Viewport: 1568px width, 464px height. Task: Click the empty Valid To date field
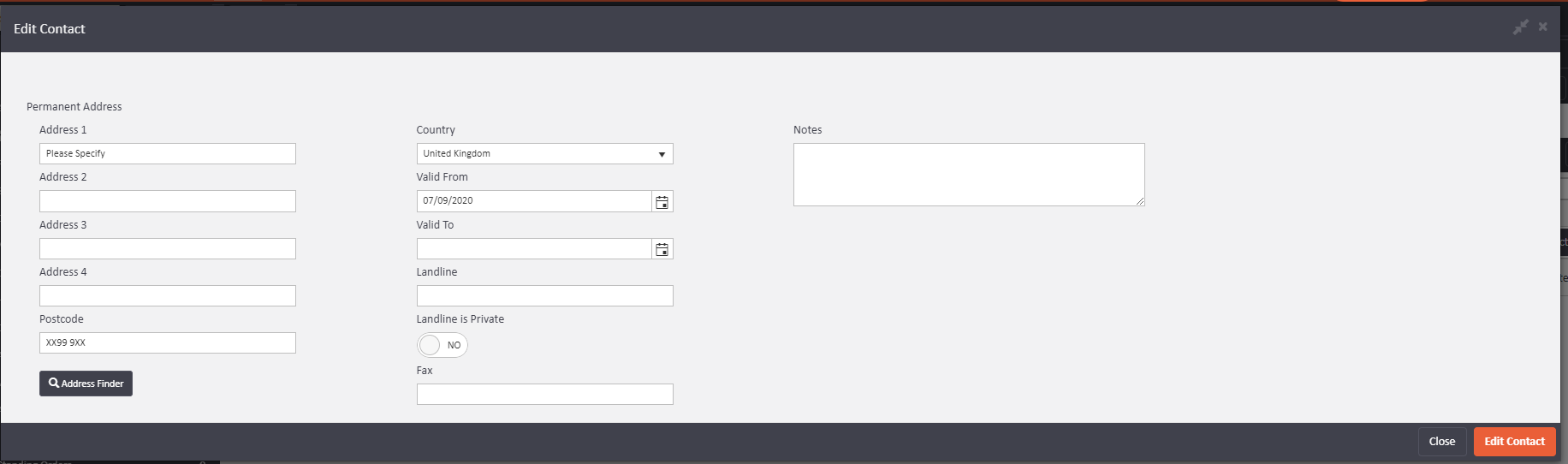[534, 249]
